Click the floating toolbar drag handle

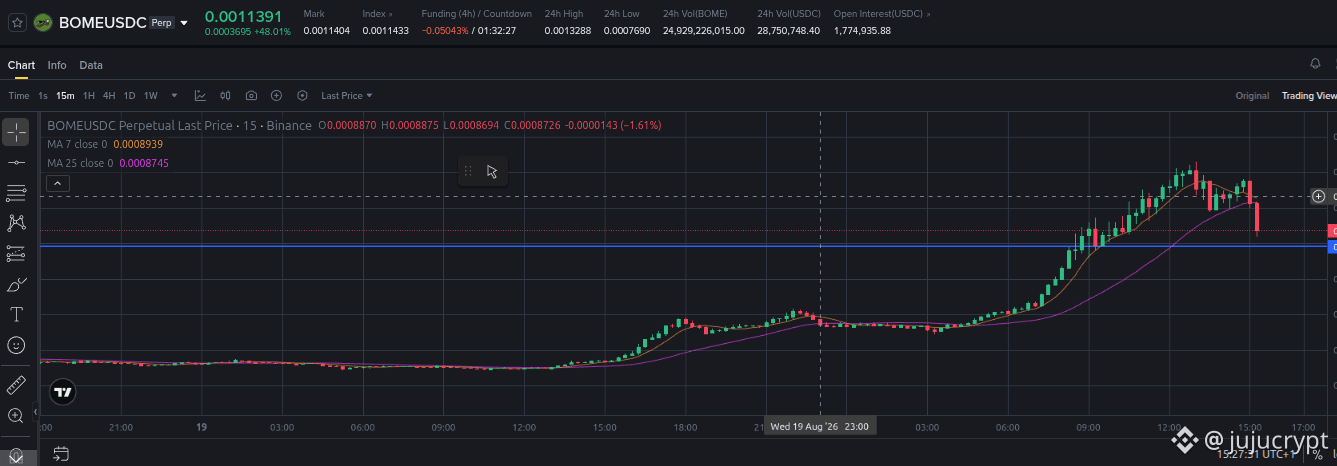tap(468, 171)
